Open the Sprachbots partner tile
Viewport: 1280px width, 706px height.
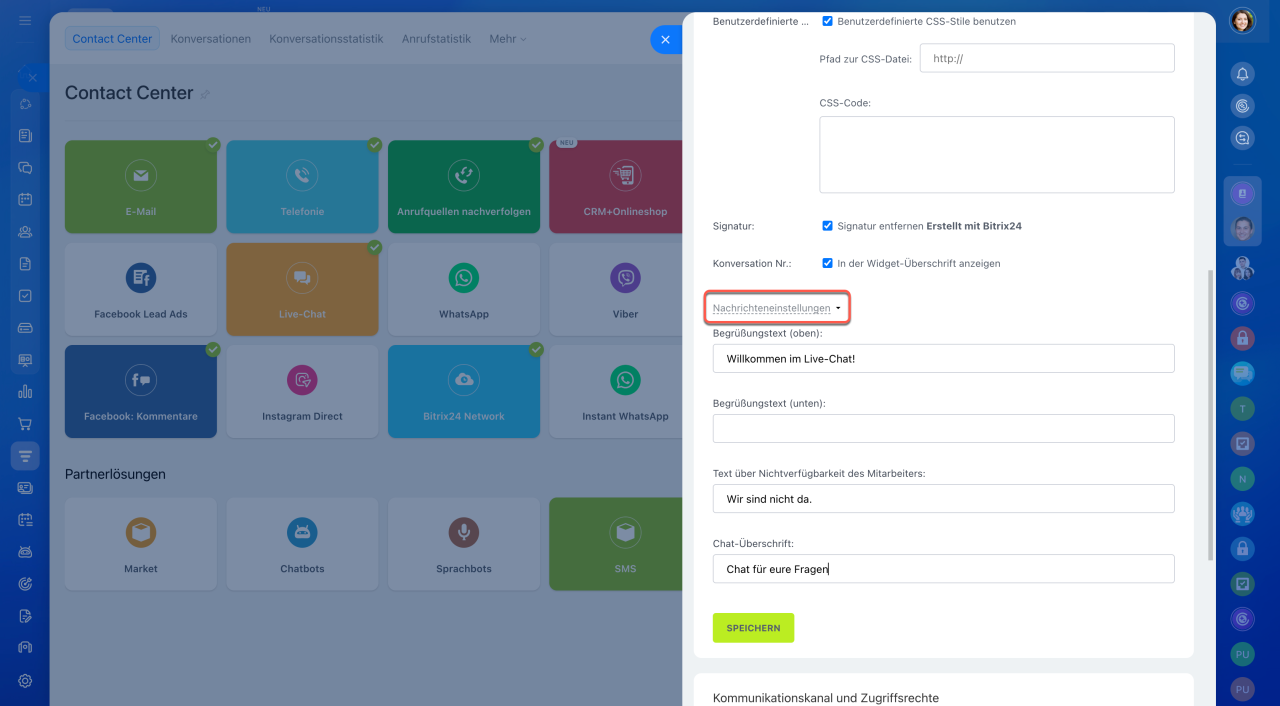[x=464, y=544]
